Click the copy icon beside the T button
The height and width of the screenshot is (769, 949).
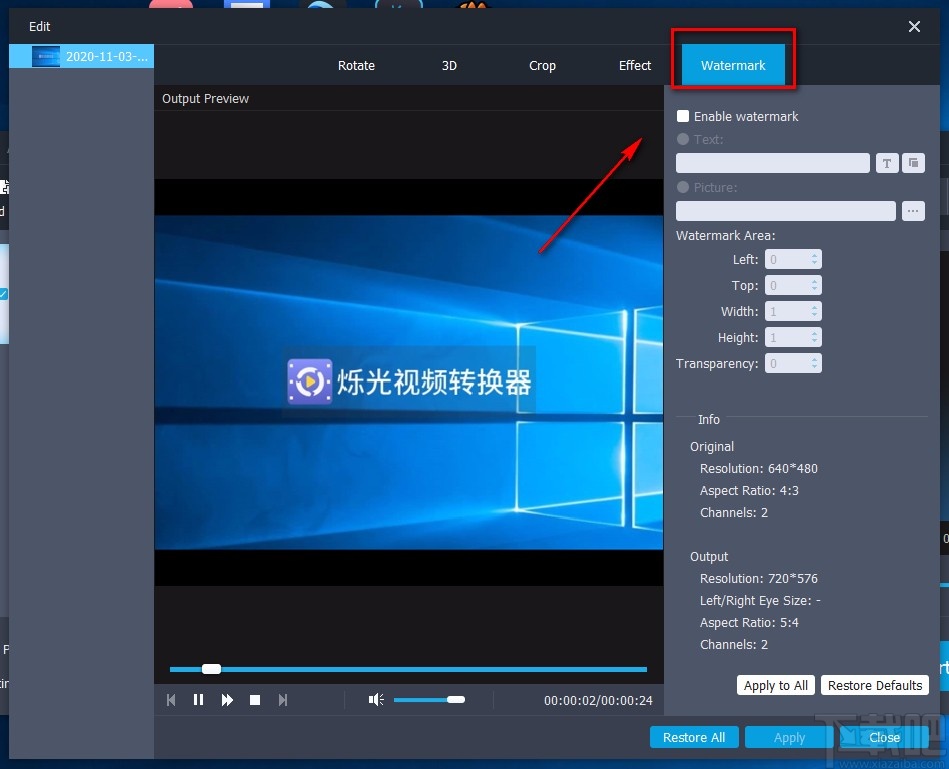point(912,162)
